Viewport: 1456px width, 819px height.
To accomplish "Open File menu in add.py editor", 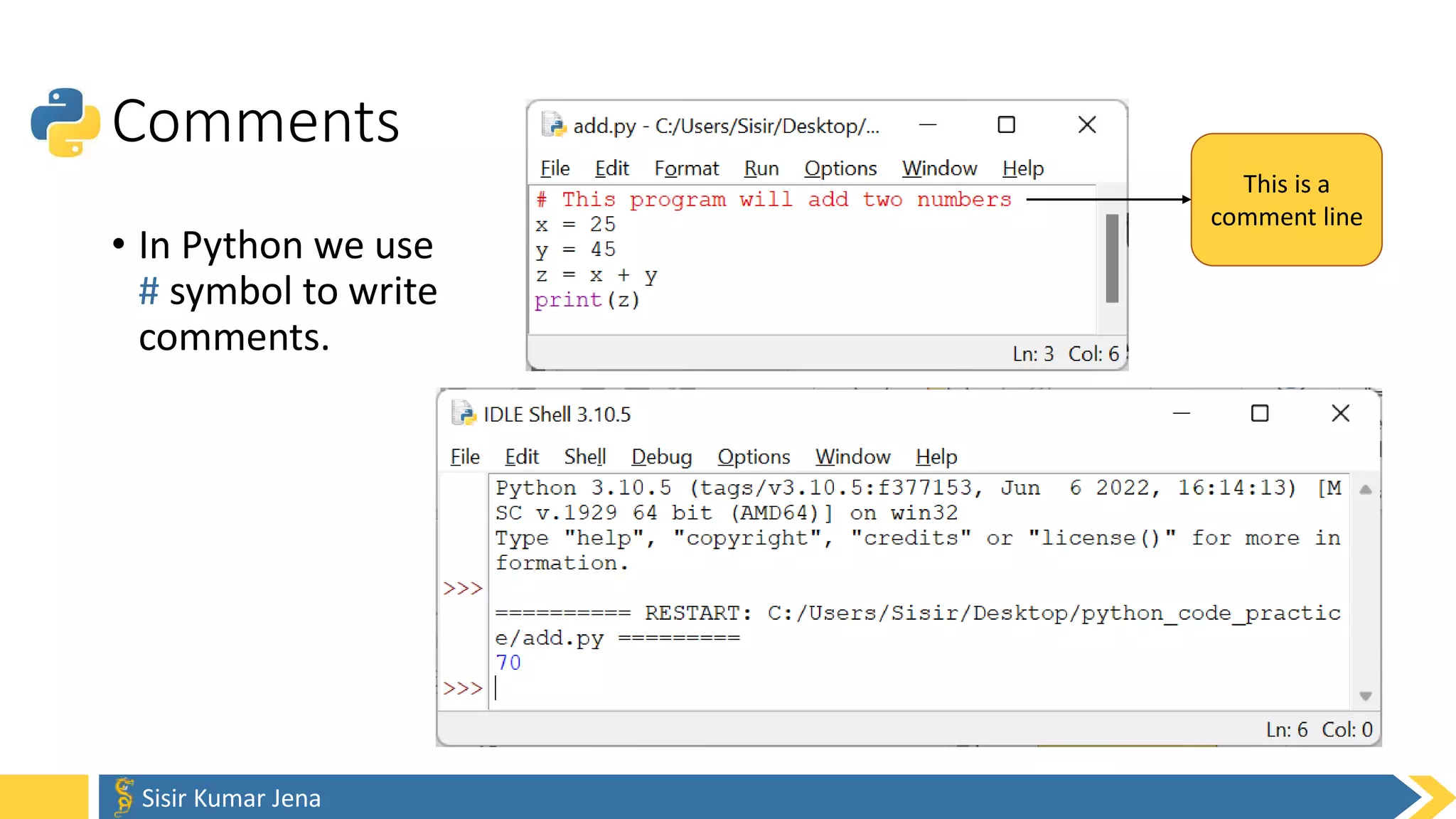I will [x=555, y=168].
